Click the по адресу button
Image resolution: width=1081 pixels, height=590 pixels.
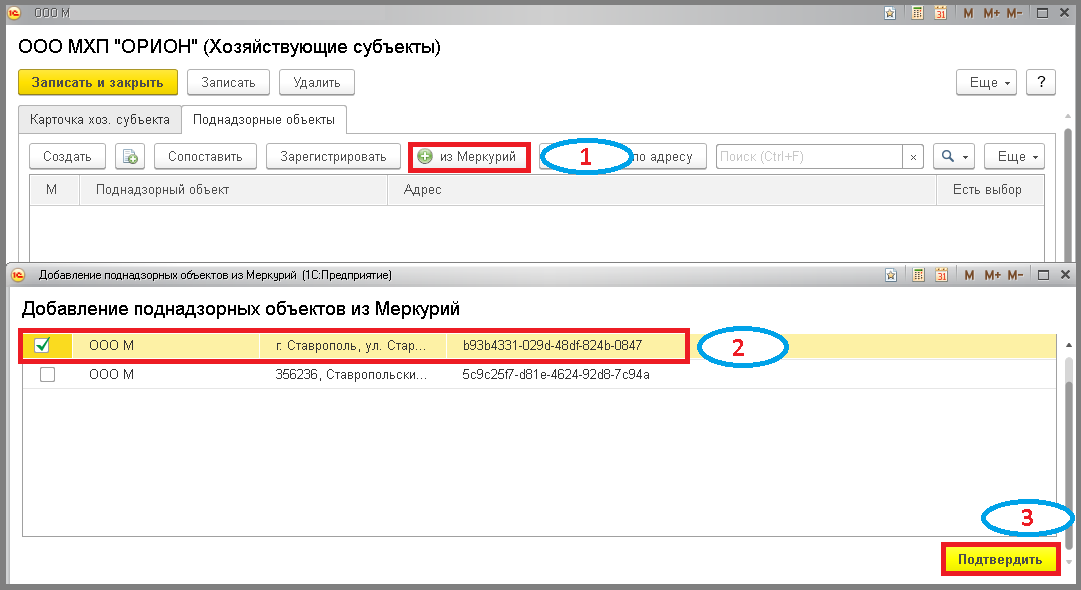(x=663, y=156)
